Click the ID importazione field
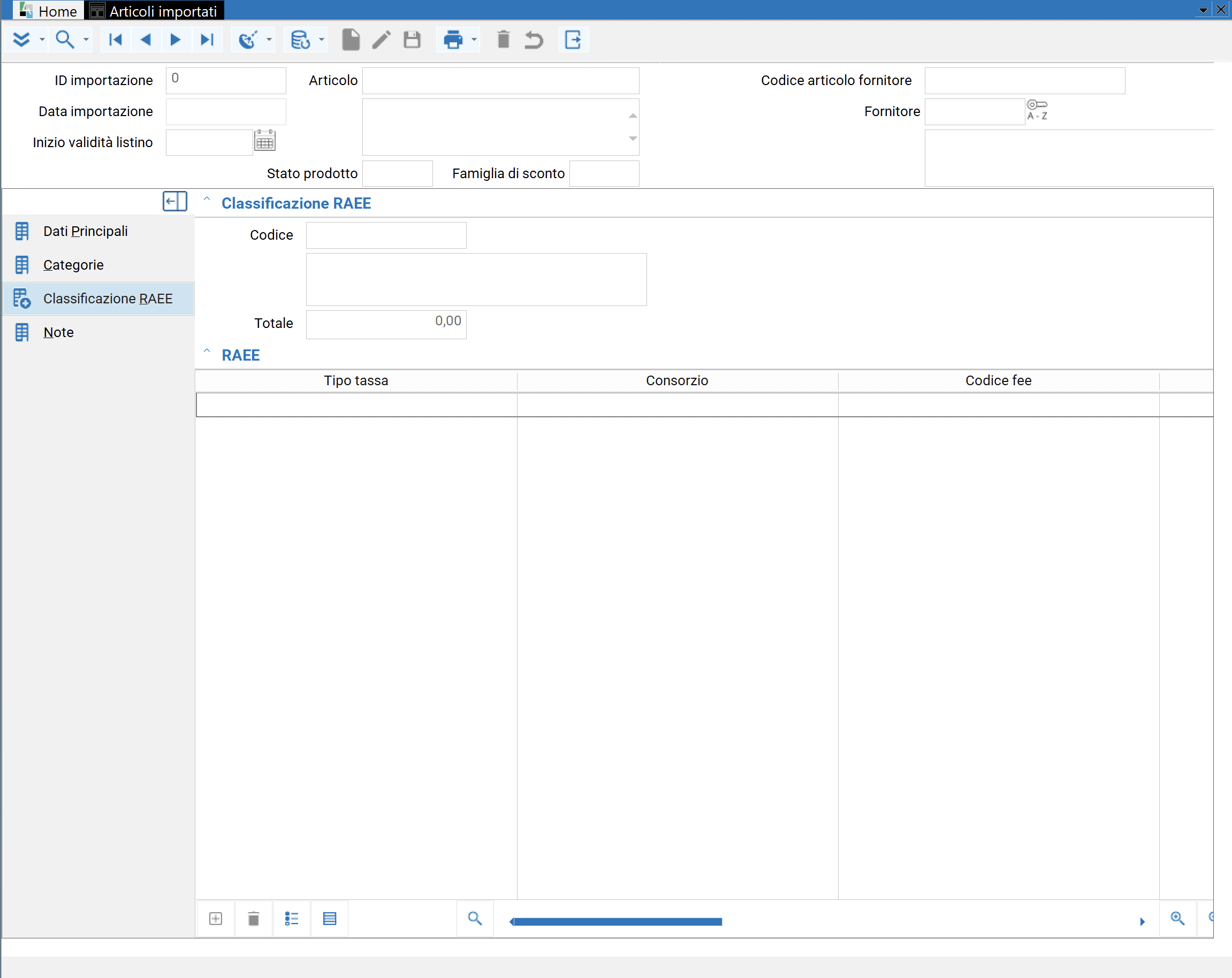The width and height of the screenshot is (1232, 978). tap(226, 81)
